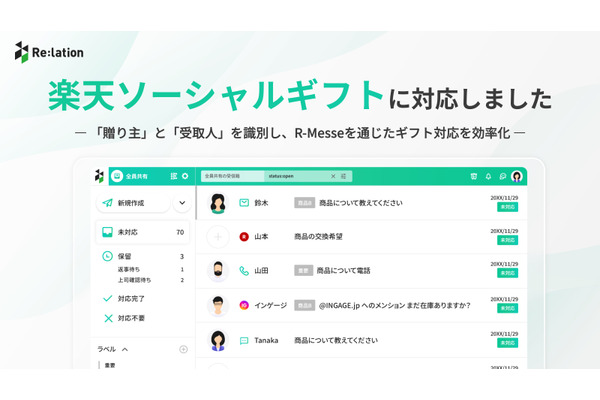Click the Instagram icon next to インゲージ
Viewport: 600px width, 400px height.
pyautogui.click(x=244, y=305)
